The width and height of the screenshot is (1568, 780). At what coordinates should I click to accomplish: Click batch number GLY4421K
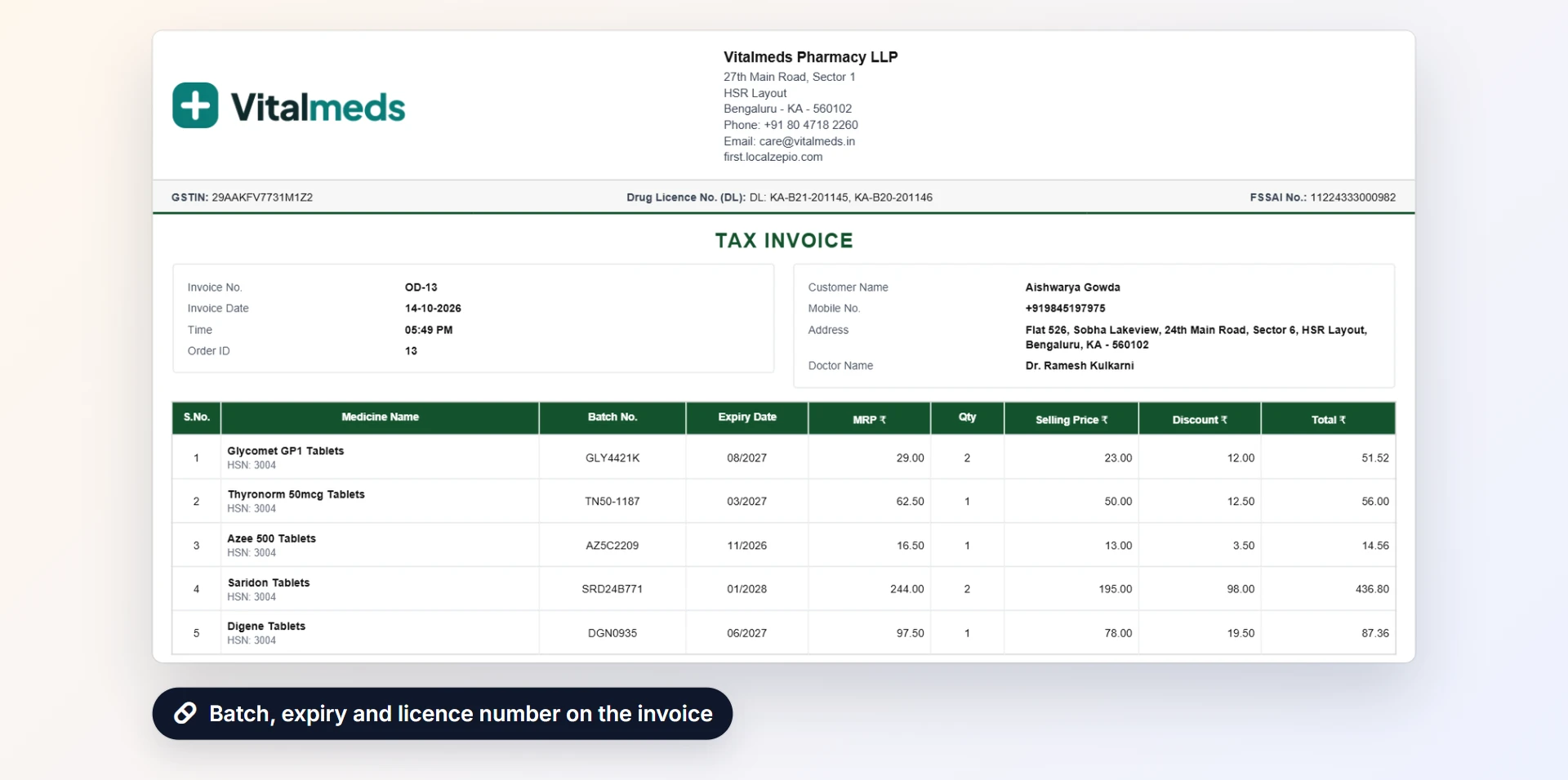[x=612, y=458]
